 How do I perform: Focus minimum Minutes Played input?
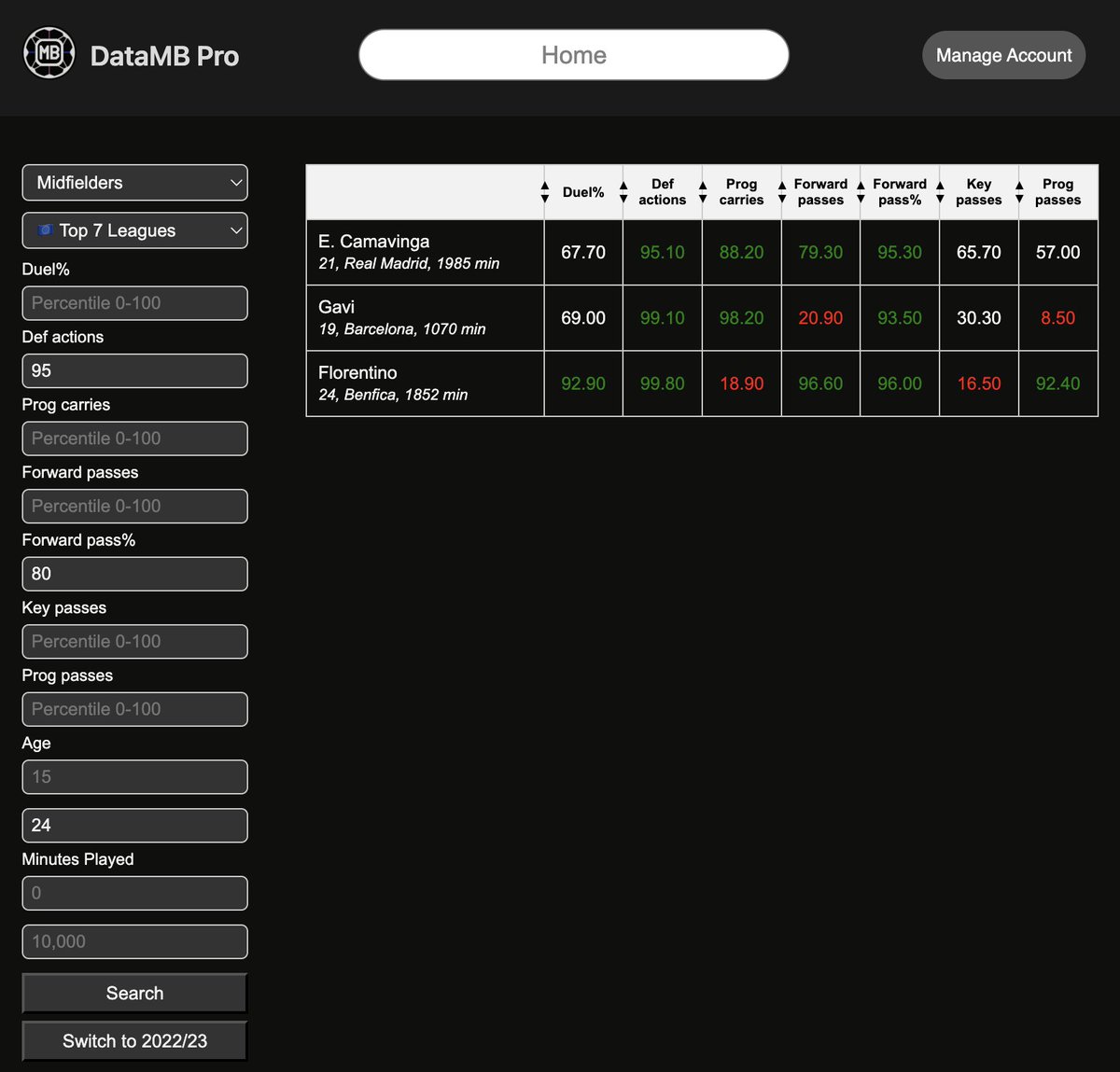click(134, 893)
